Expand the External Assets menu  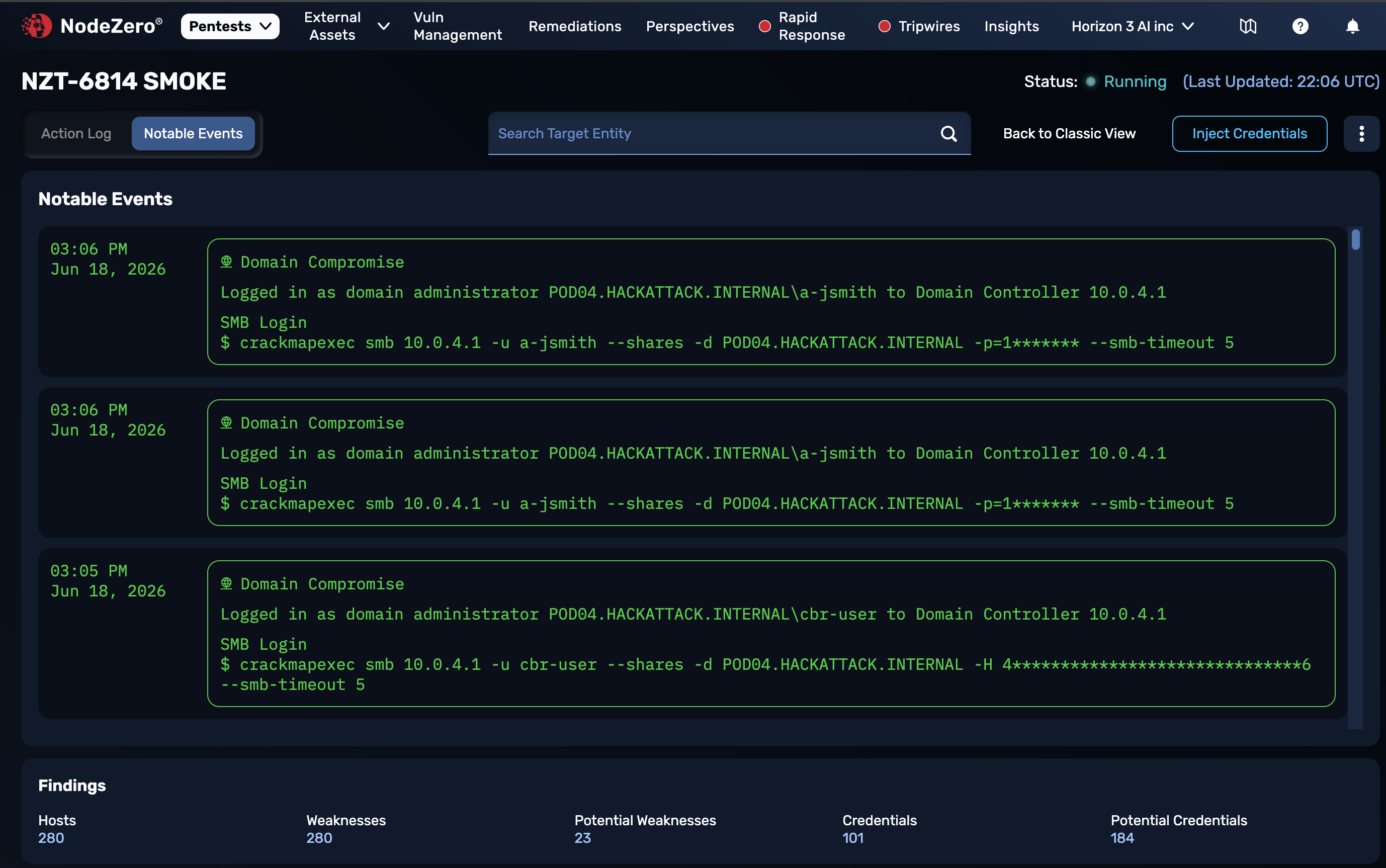[x=347, y=27]
